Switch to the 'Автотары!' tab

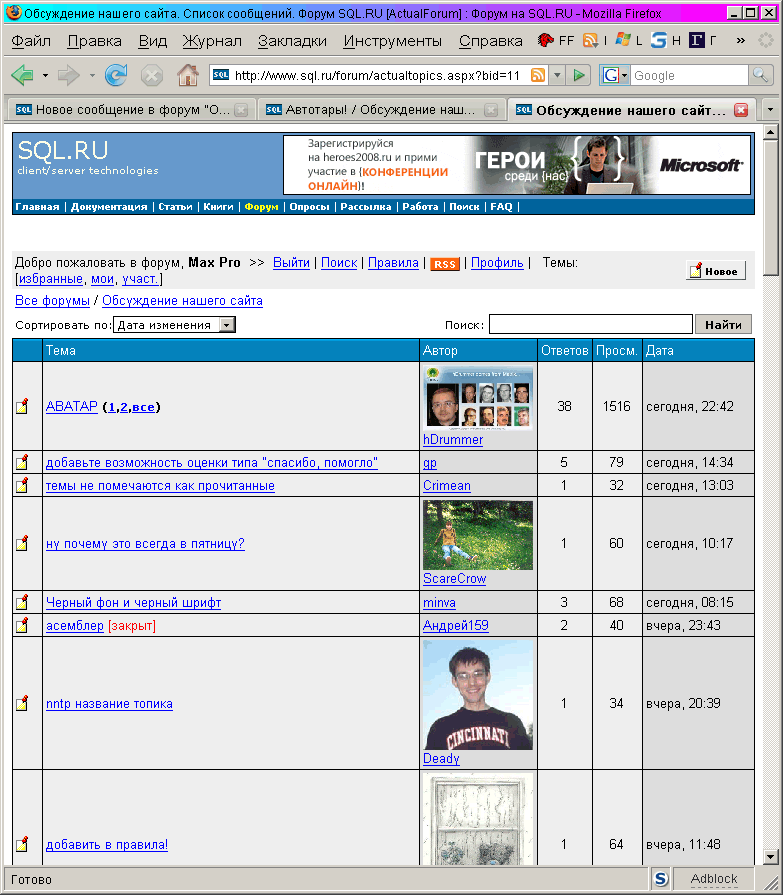point(382,110)
